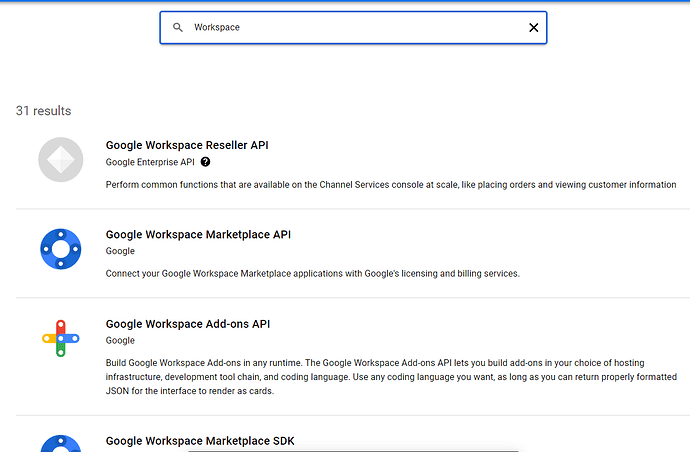Select the Add-ons API description paragraph

click(390, 377)
